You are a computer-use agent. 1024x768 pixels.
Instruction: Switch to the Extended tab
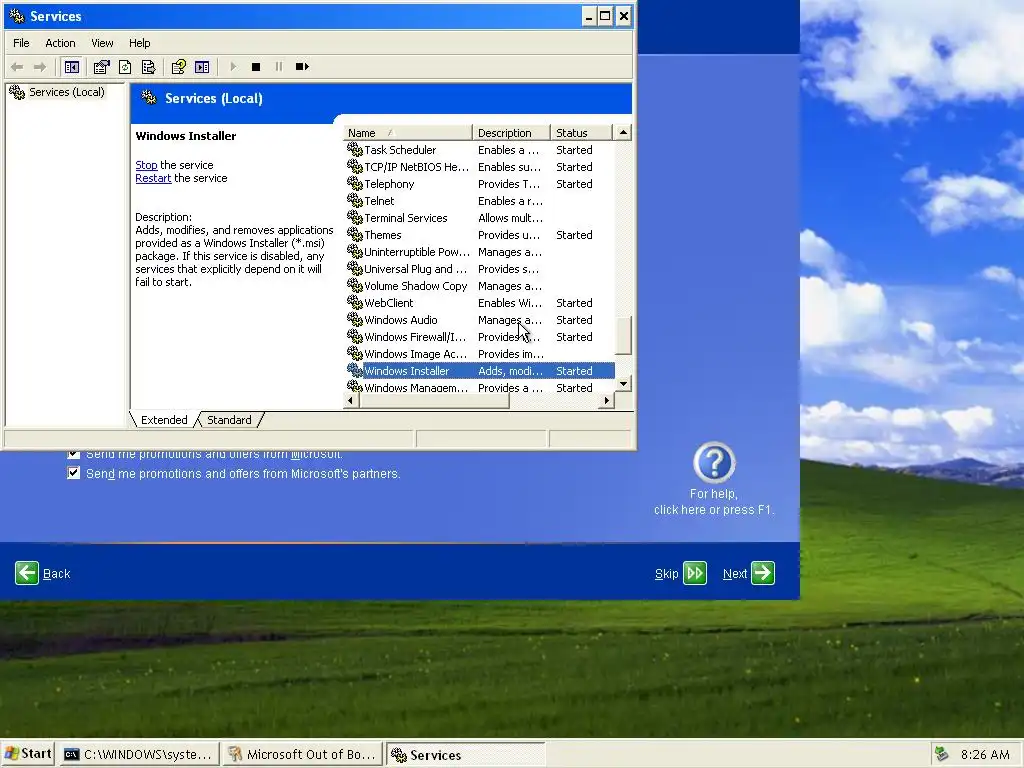coord(164,420)
